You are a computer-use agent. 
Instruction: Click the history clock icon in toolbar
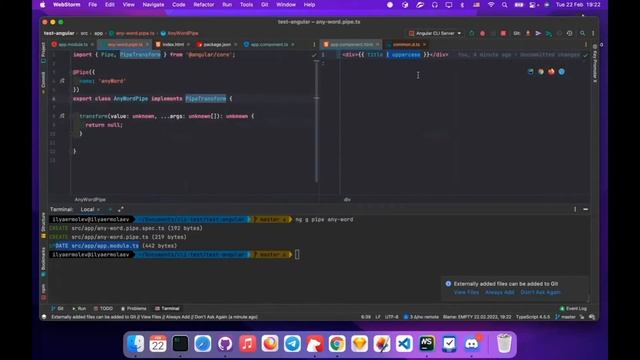click(570, 33)
